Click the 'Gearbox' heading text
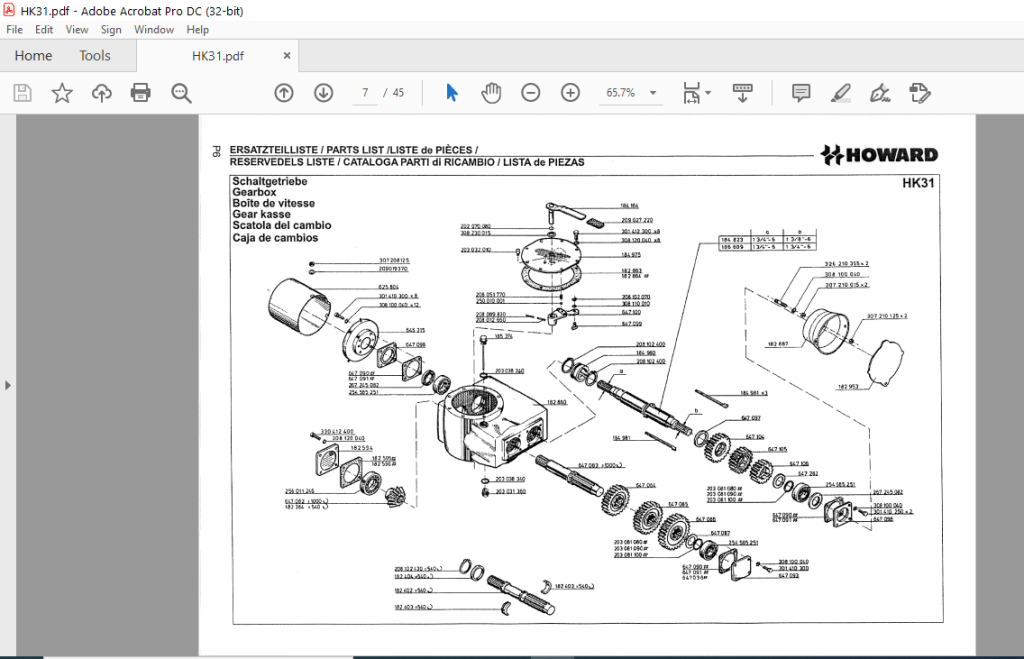 click(x=254, y=192)
